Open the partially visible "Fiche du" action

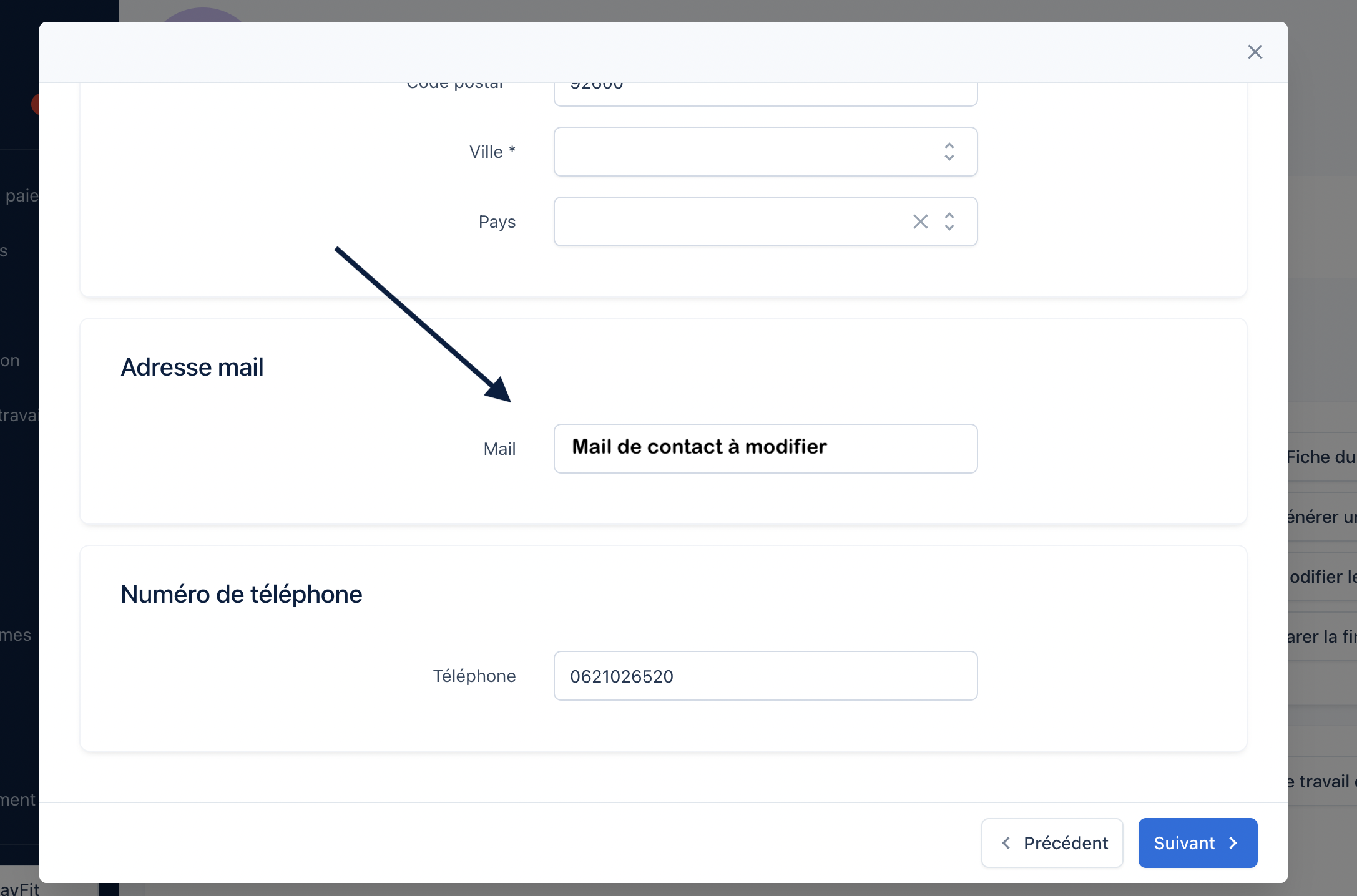point(1321,457)
